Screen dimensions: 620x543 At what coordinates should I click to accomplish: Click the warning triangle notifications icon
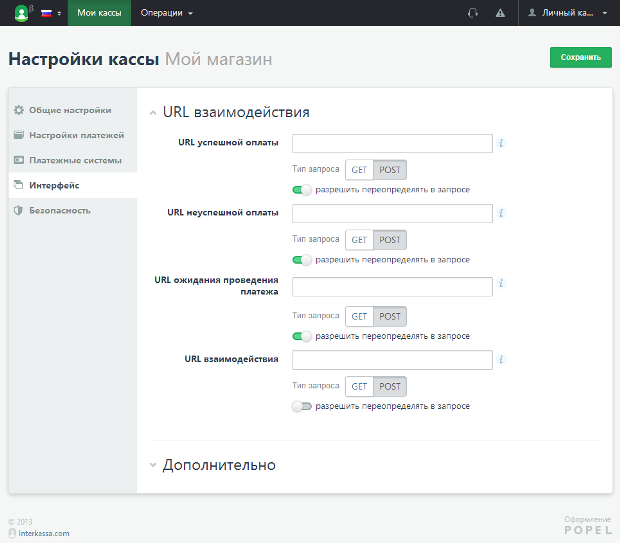click(500, 13)
